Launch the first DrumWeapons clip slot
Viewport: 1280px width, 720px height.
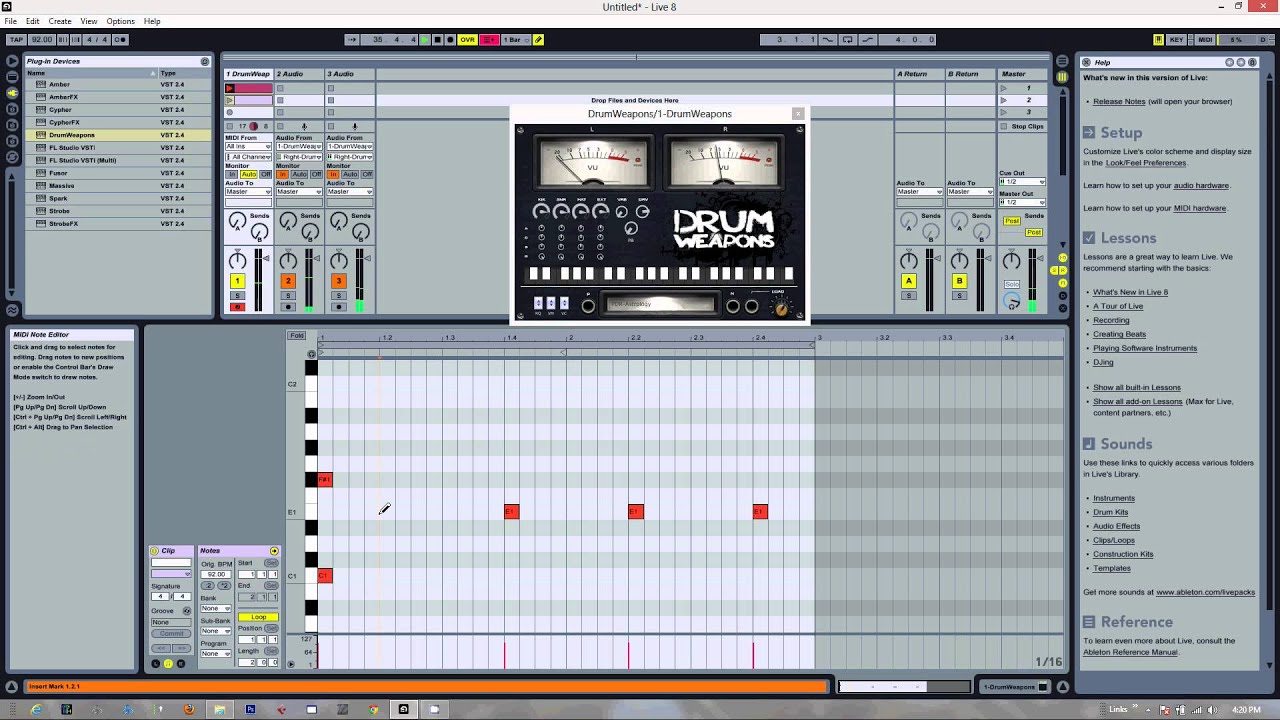(x=230, y=88)
